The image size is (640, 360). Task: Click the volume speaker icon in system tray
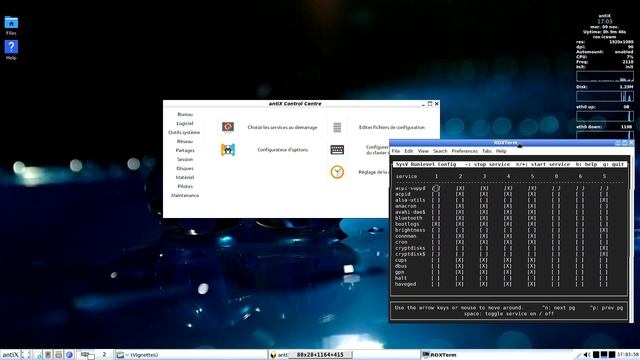587,355
